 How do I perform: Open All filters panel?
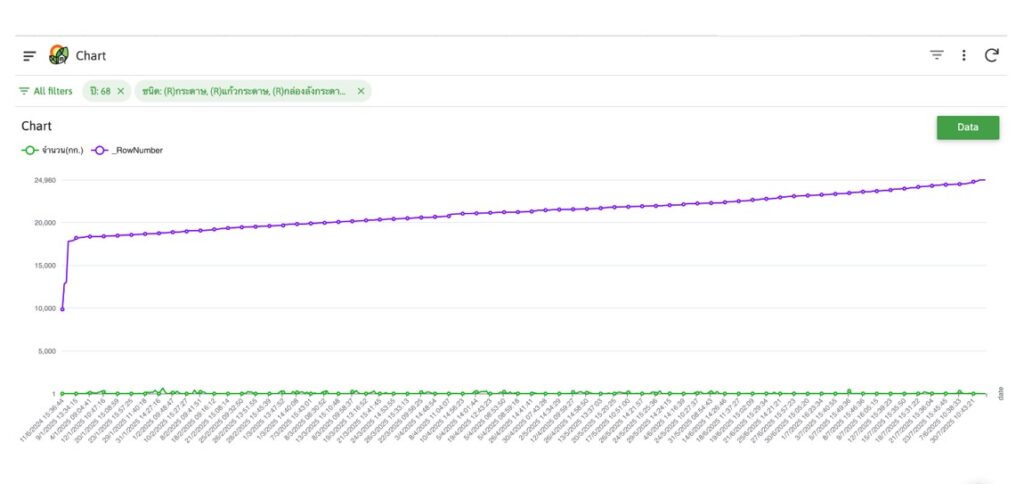(46, 91)
